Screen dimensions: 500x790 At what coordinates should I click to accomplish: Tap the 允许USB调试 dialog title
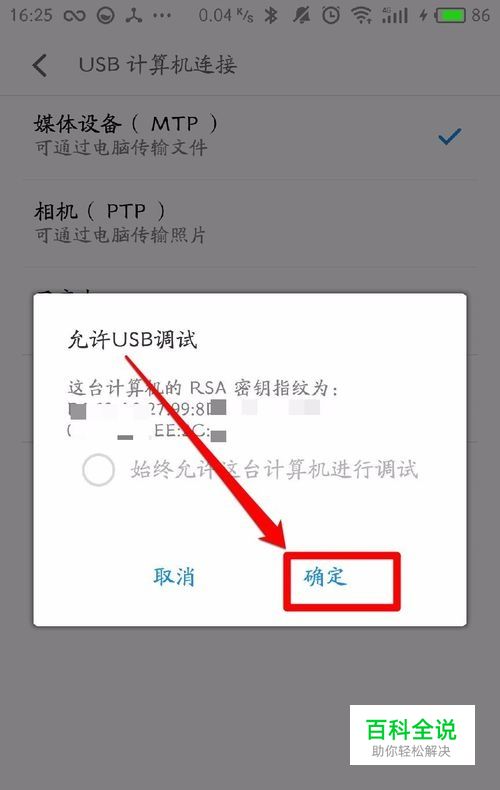(133, 340)
